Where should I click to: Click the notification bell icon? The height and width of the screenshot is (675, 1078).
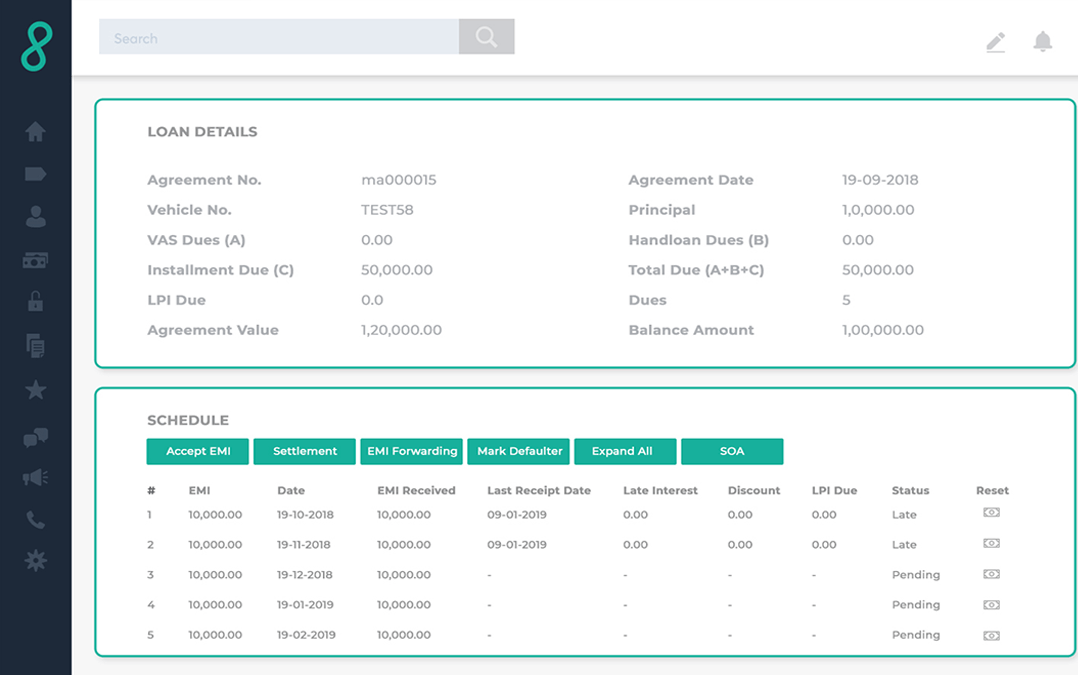(1042, 41)
